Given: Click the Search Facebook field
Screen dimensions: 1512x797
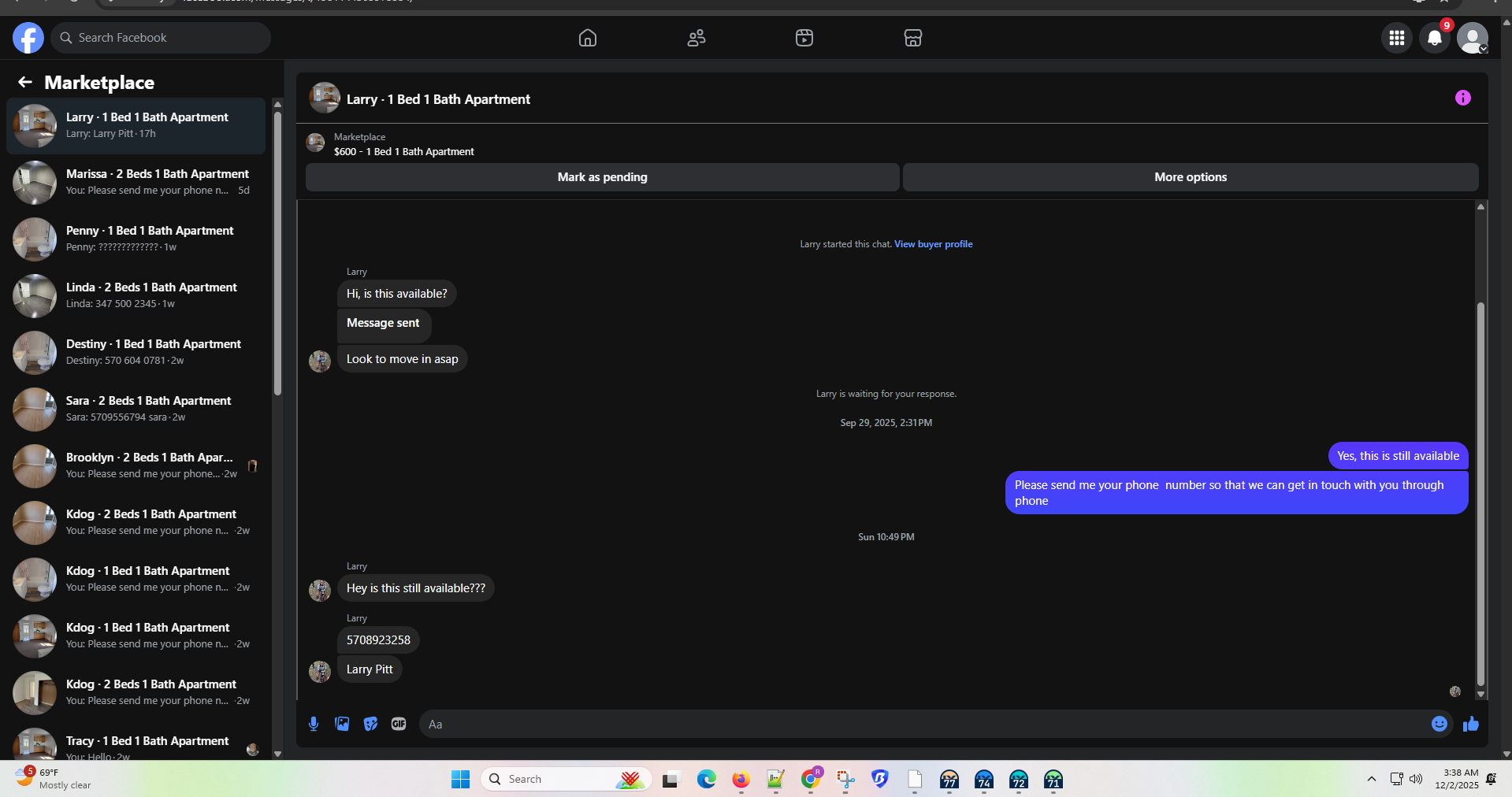Looking at the screenshot, I should (x=161, y=38).
